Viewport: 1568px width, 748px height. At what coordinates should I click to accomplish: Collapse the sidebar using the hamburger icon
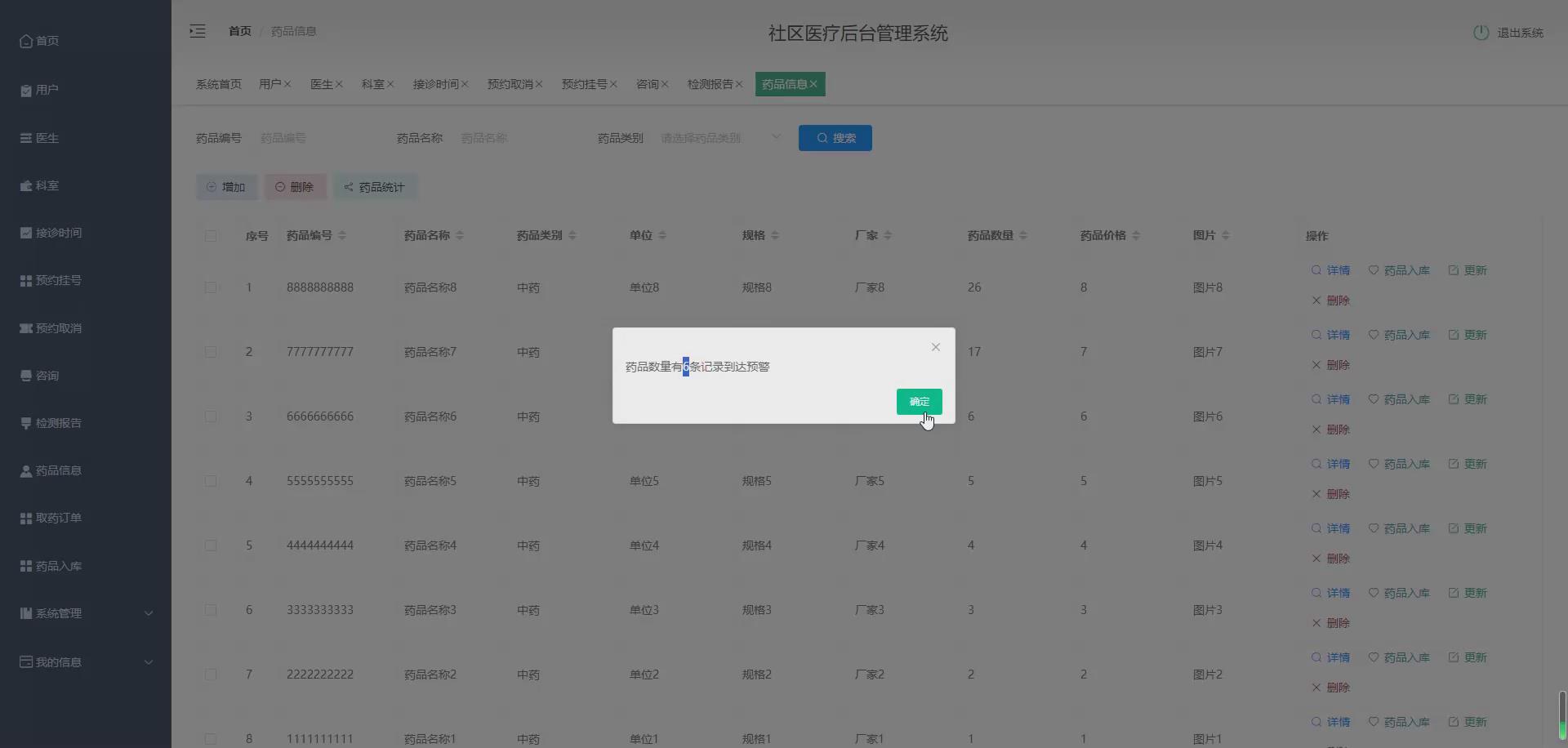pyautogui.click(x=197, y=31)
